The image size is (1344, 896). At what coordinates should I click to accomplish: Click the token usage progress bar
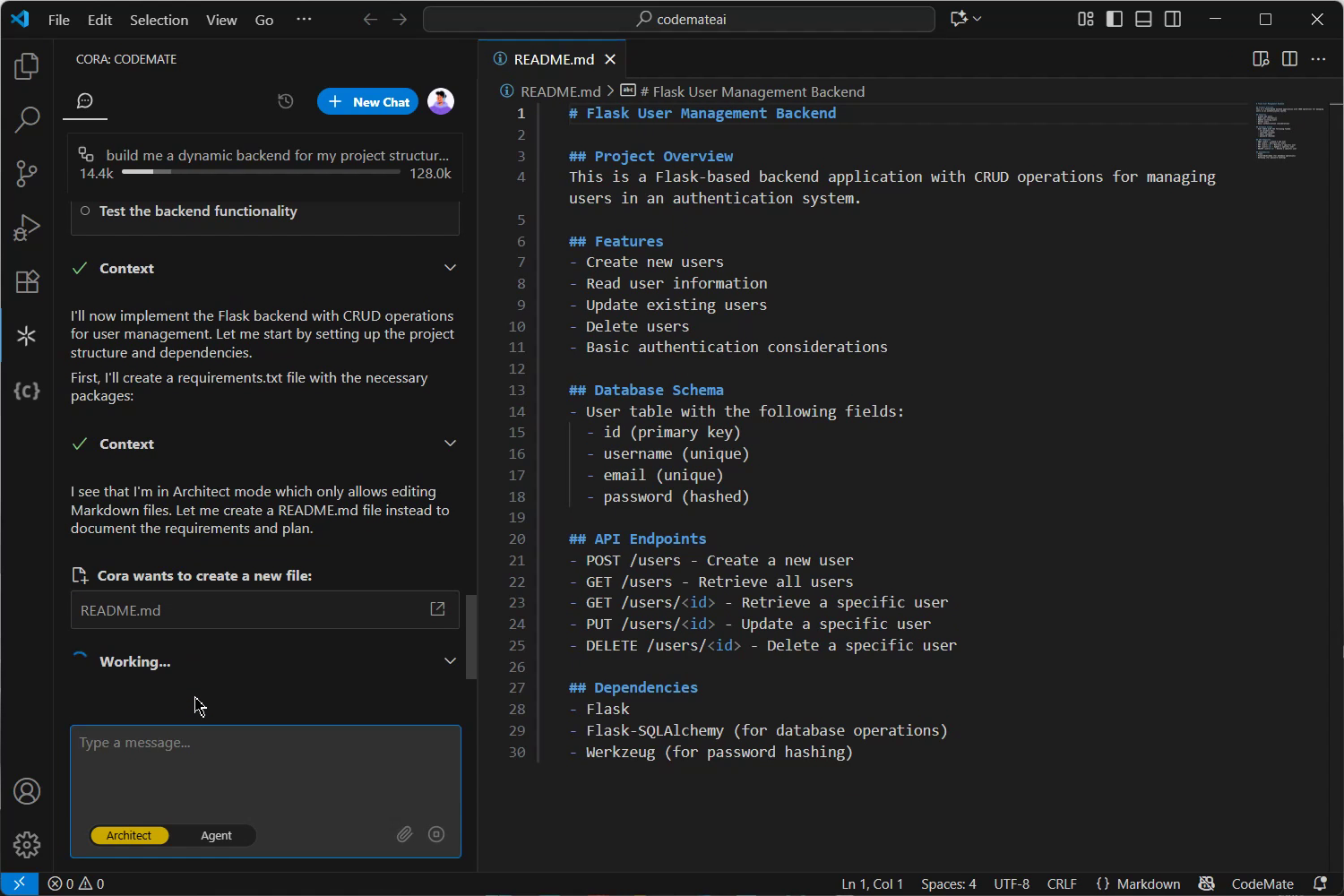pyautogui.click(x=261, y=171)
